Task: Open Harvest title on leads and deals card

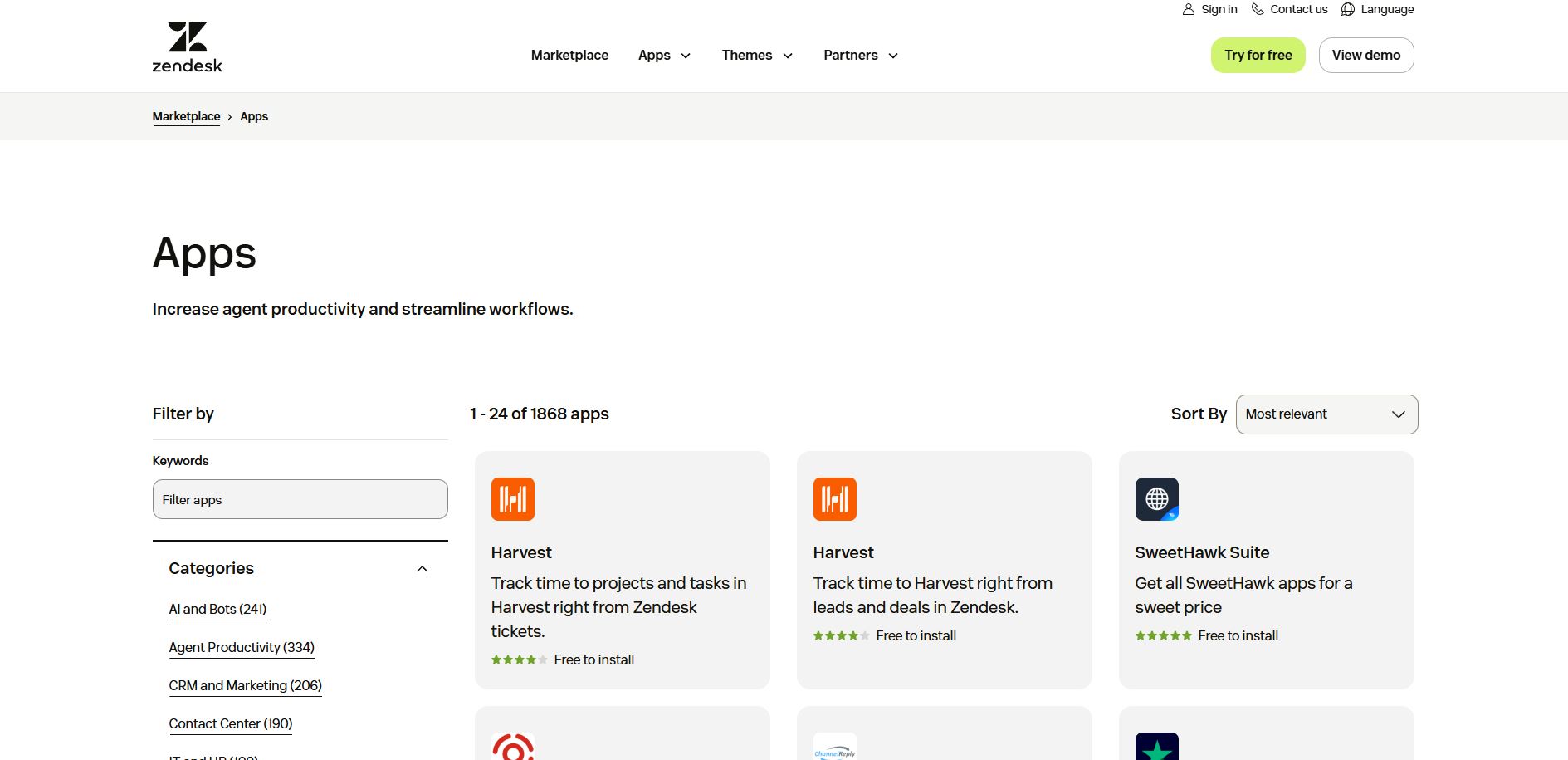Action: click(843, 552)
